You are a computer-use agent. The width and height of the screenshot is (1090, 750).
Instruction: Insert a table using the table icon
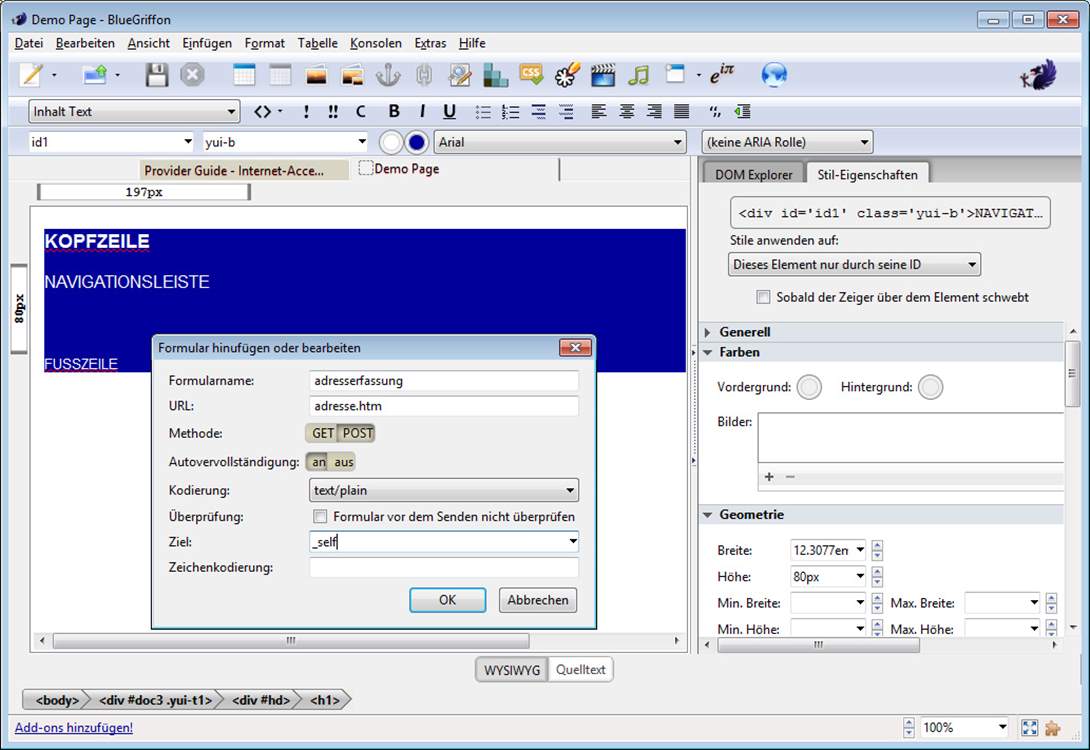pos(244,75)
